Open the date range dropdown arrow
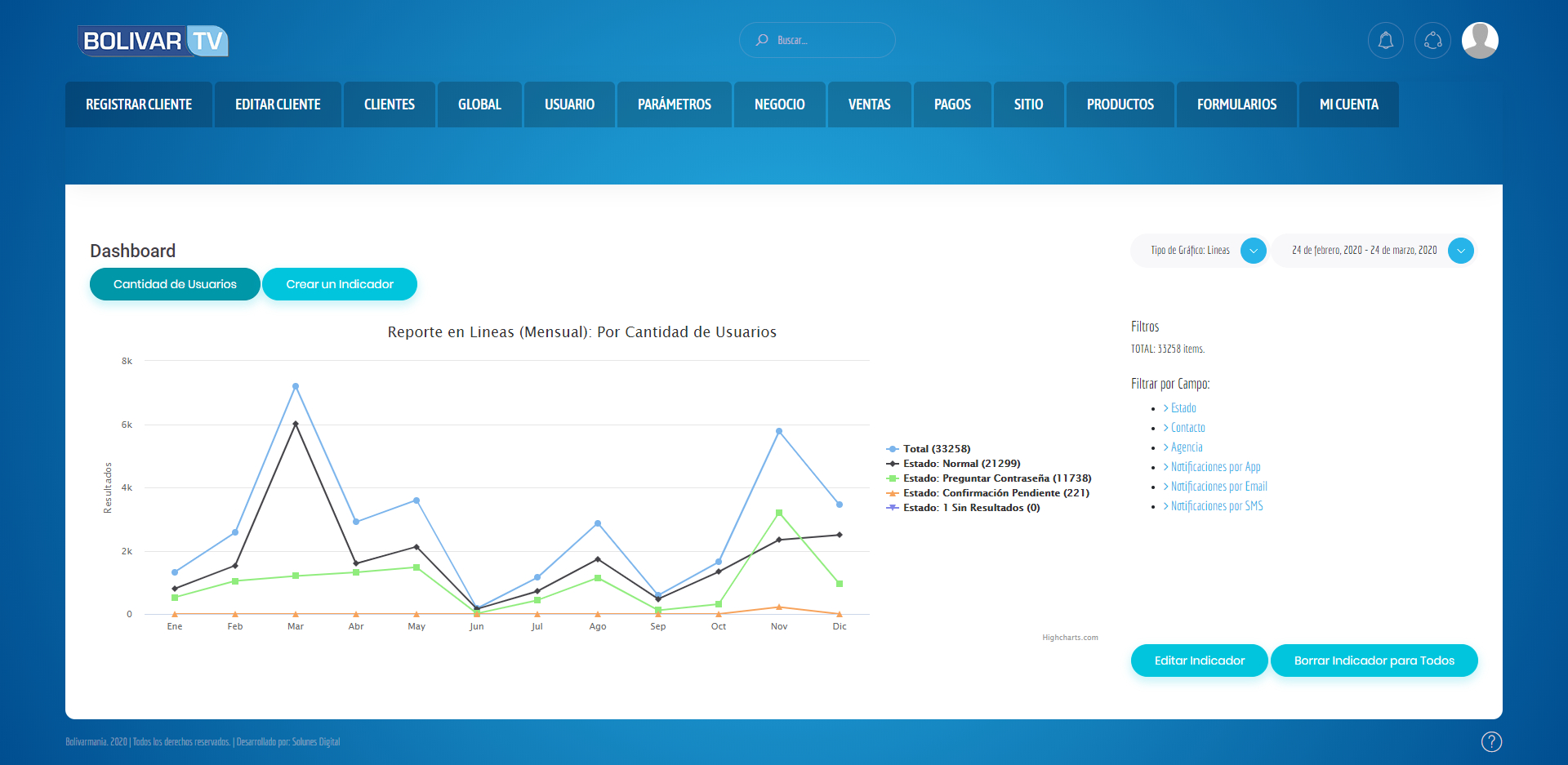 click(x=1460, y=251)
